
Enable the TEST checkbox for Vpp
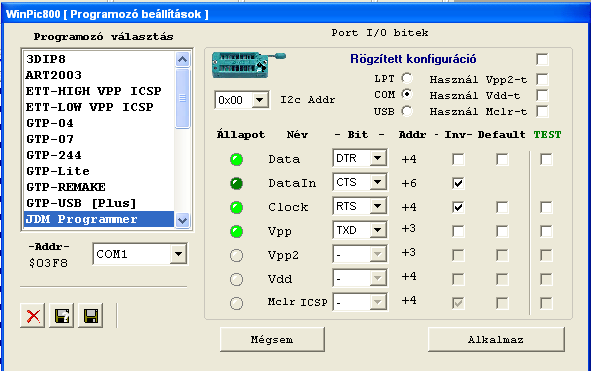(x=546, y=231)
